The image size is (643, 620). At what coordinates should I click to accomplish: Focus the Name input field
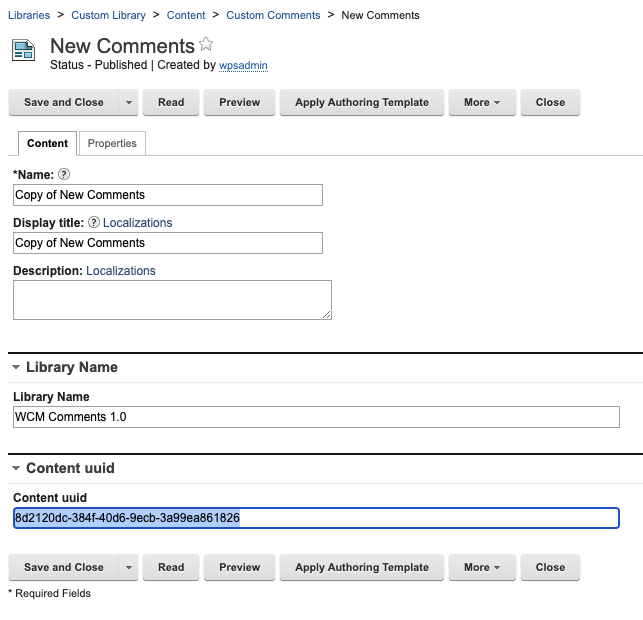(x=168, y=195)
